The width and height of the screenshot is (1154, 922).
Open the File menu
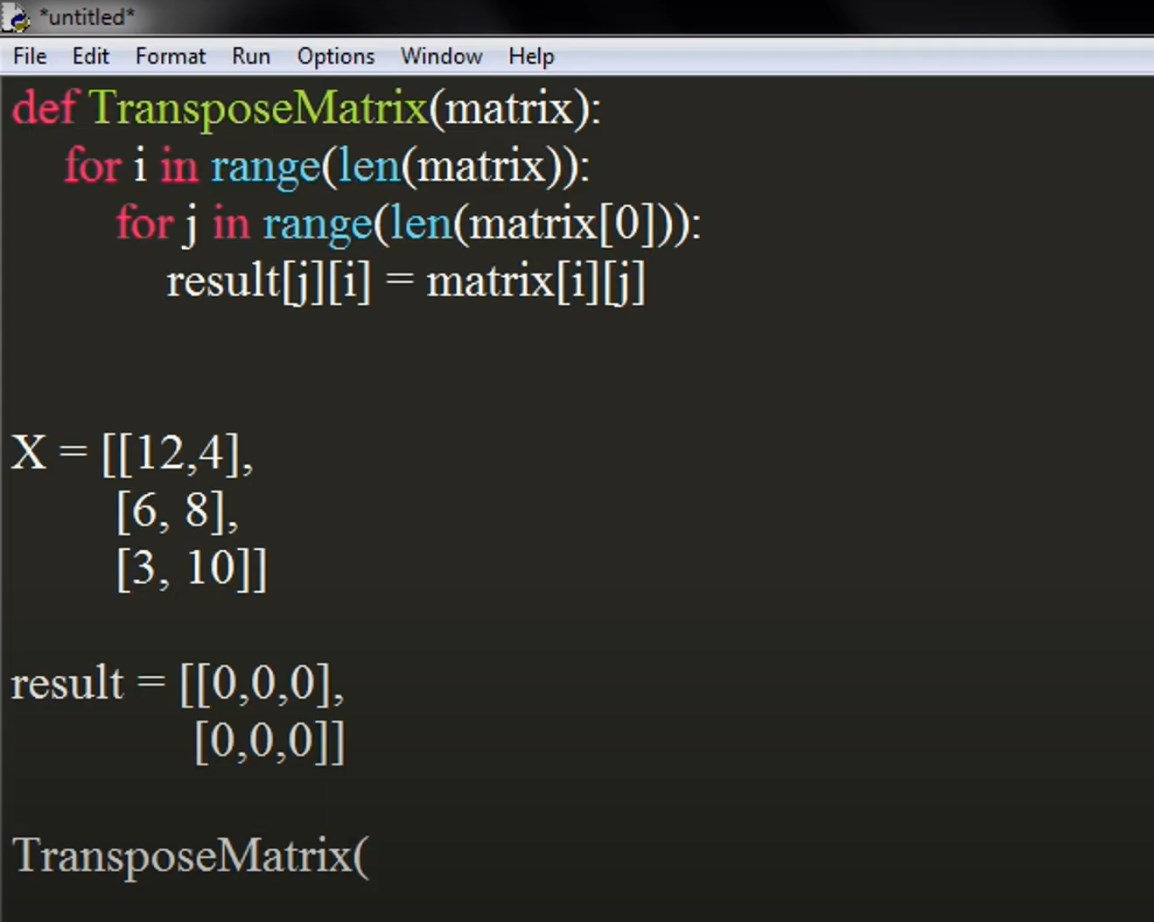point(28,56)
